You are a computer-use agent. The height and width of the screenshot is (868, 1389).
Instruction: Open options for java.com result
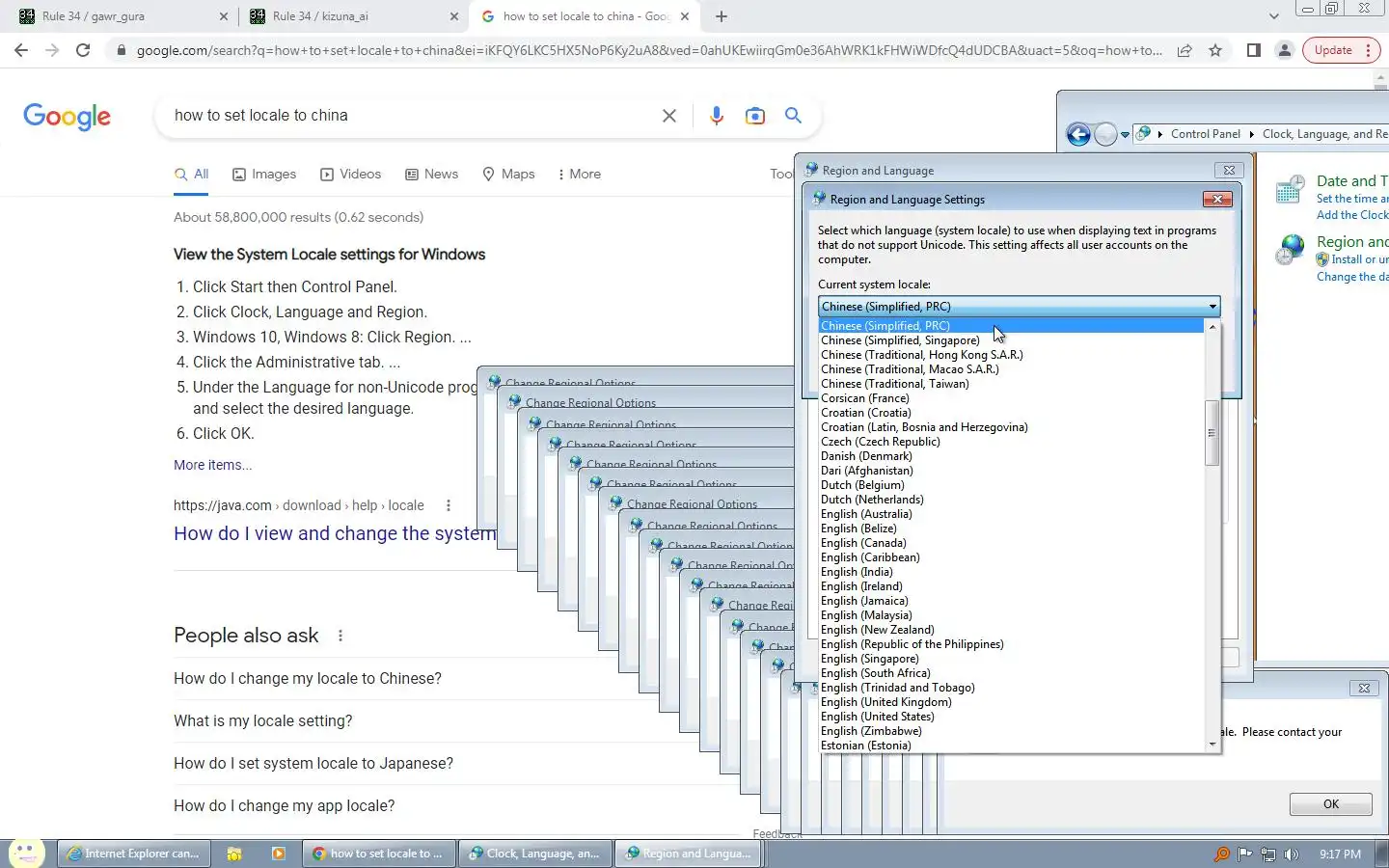[x=448, y=505]
